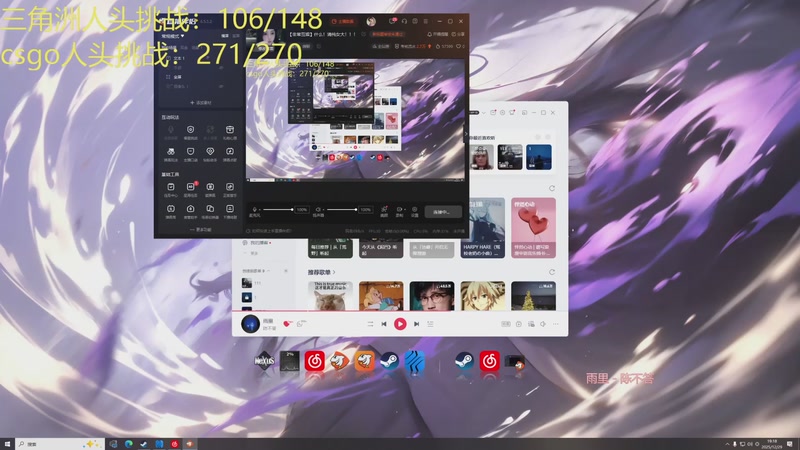Open the hamburger menu in stream app title bar
The height and width of the screenshot is (450, 800).
[426, 21]
